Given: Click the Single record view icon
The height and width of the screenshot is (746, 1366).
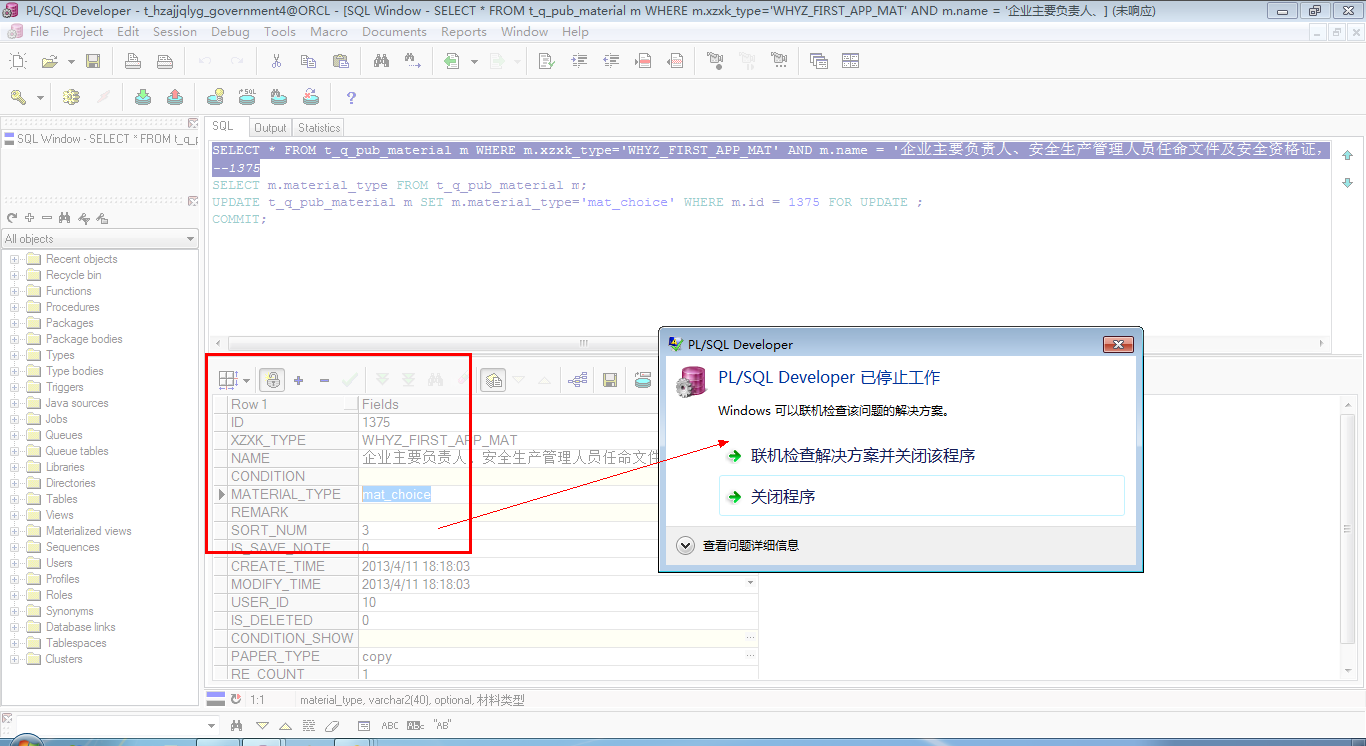Looking at the screenshot, I should [x=493, y=380].
